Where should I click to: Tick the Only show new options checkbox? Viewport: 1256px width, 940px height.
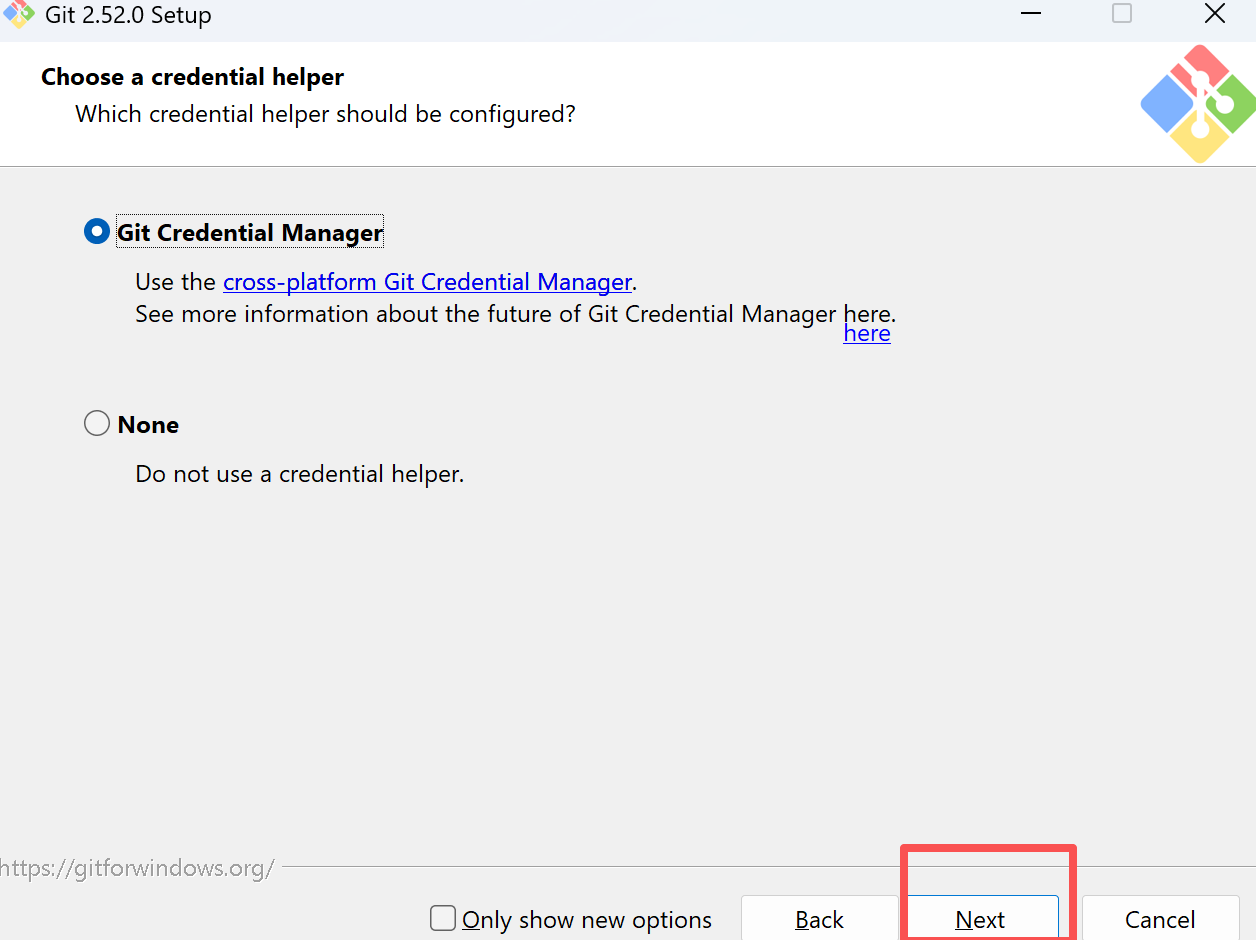(443, 918)
